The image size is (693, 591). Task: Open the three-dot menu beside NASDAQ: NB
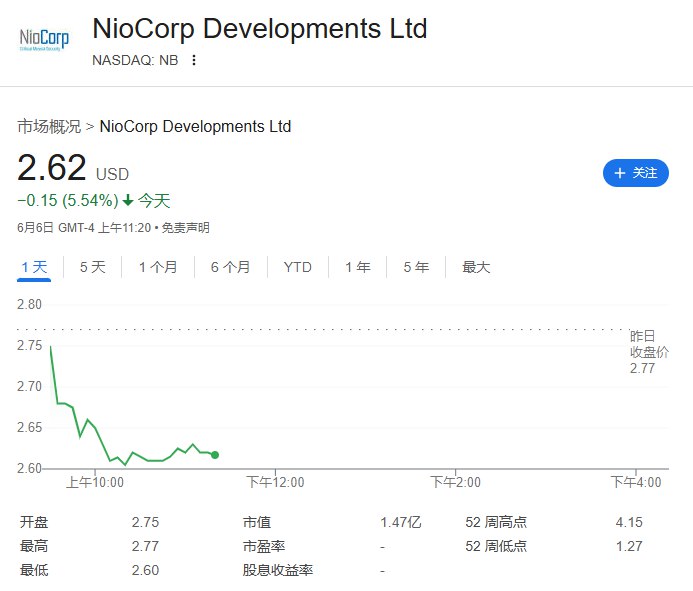click(194, 60)
